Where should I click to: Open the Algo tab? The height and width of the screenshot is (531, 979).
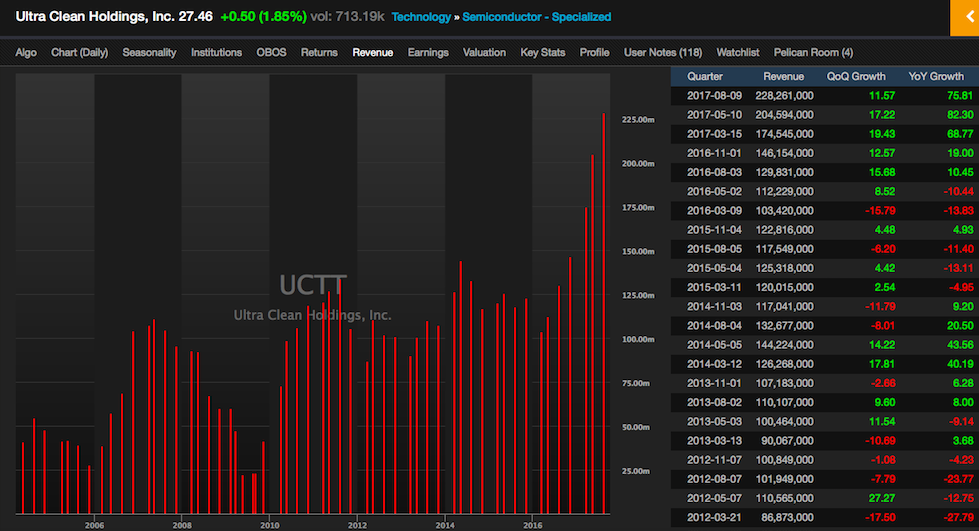click(x=26, y=52)
